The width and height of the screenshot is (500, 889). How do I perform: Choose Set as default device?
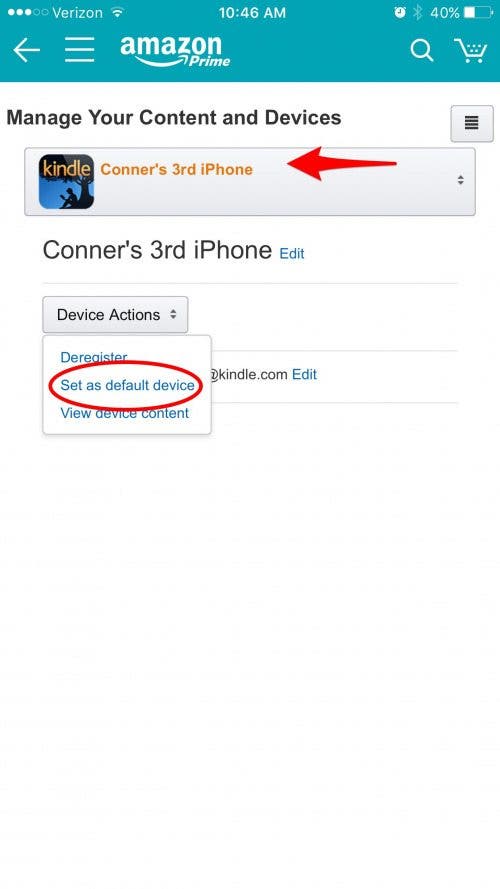pos(128,386)
